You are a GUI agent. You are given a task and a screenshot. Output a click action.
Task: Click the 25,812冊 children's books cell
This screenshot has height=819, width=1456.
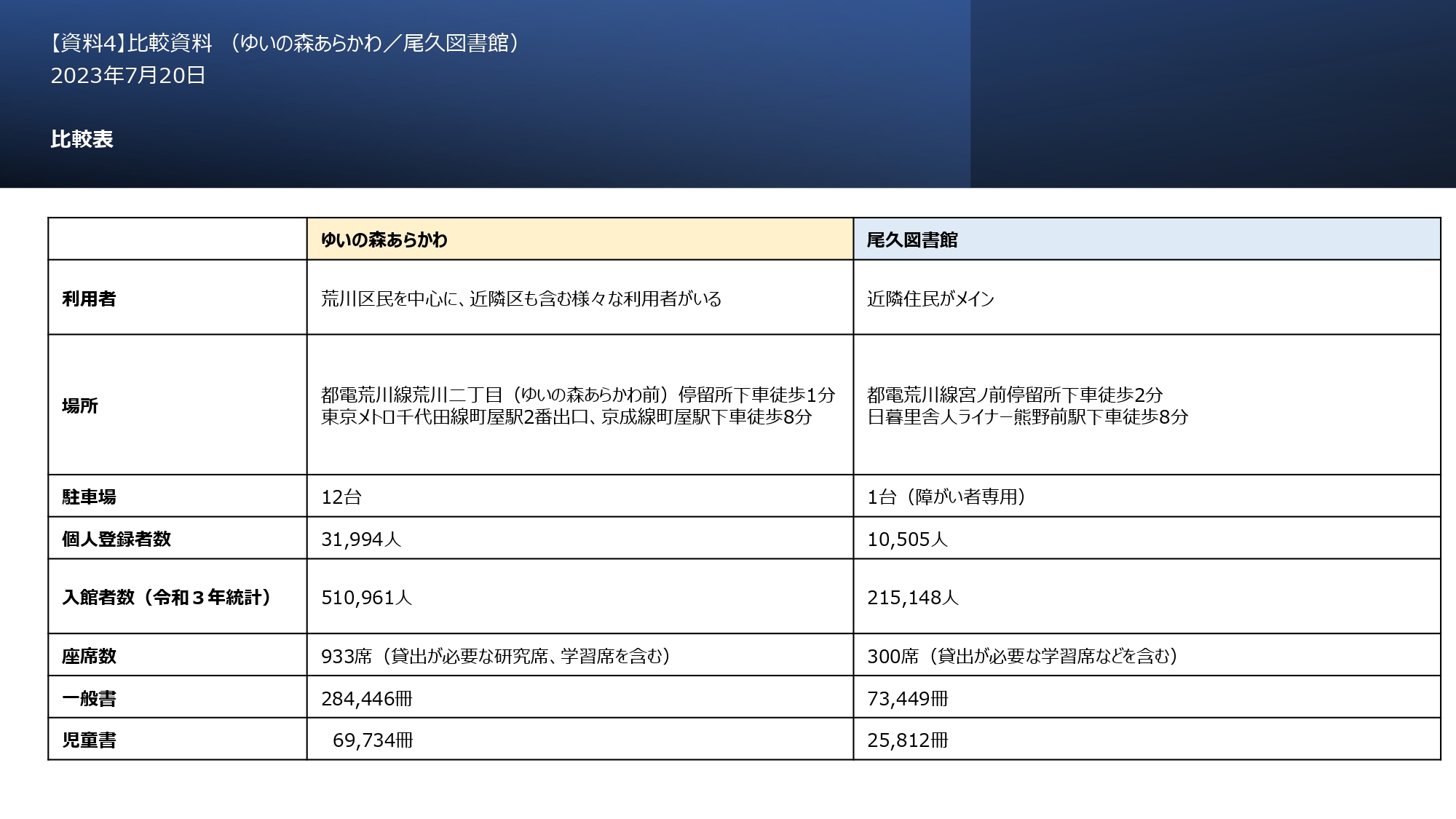coord(907,740)
